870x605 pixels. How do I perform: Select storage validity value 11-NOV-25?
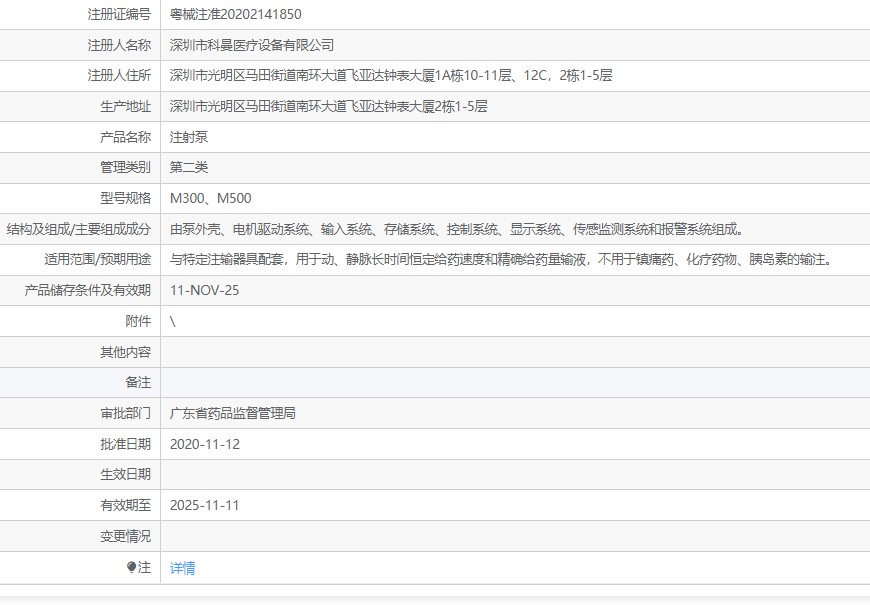coord(205,290)
